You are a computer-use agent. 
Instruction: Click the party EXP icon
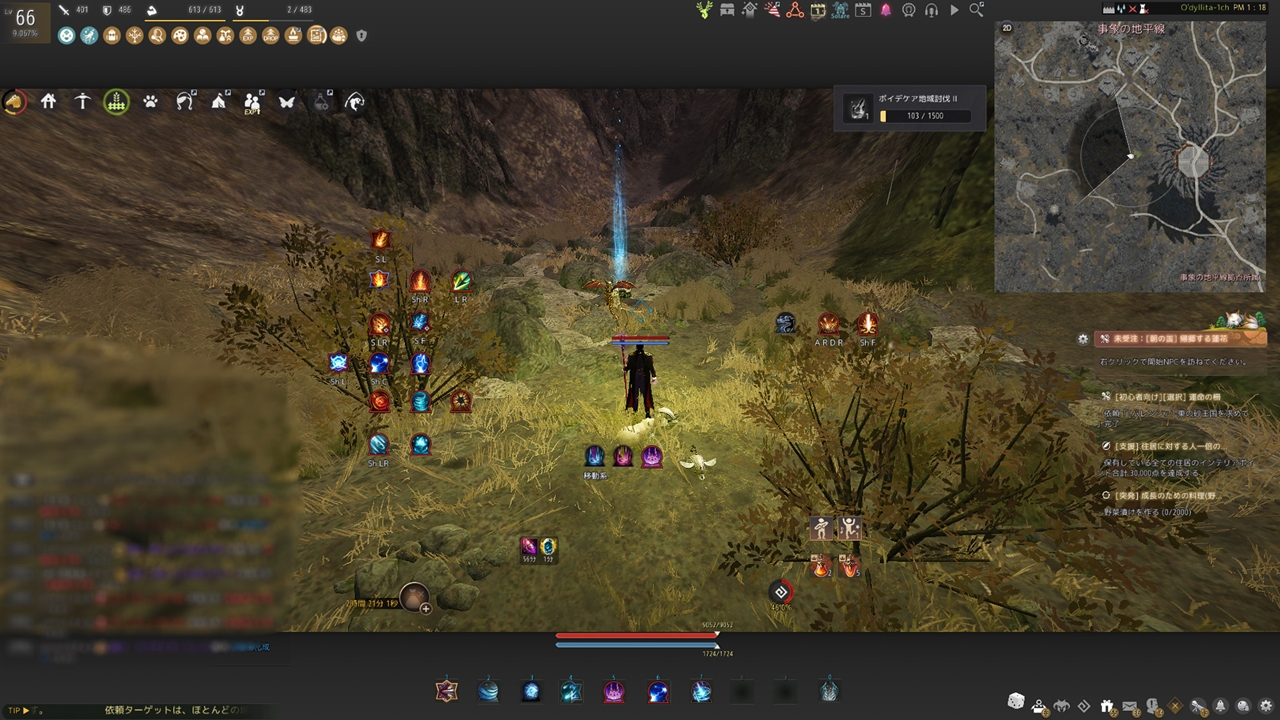[x=252, y=103]
